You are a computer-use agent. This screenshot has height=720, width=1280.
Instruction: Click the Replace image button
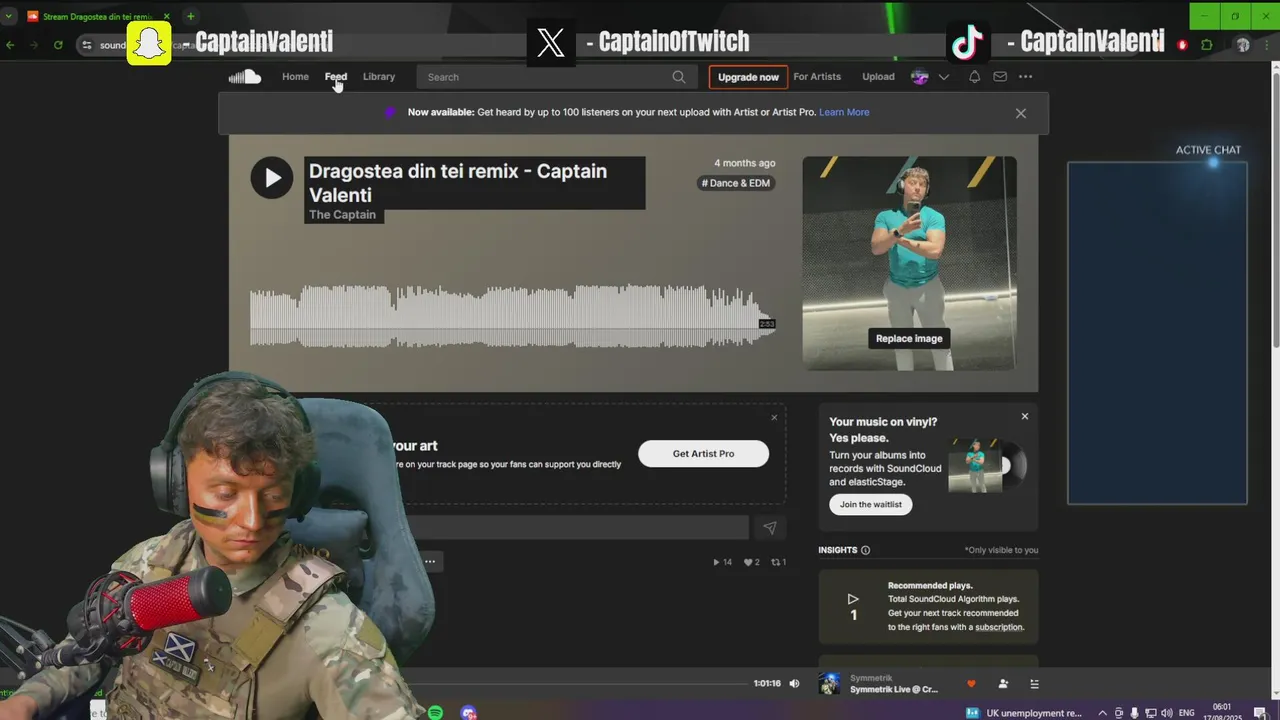[x=909, y=338]
